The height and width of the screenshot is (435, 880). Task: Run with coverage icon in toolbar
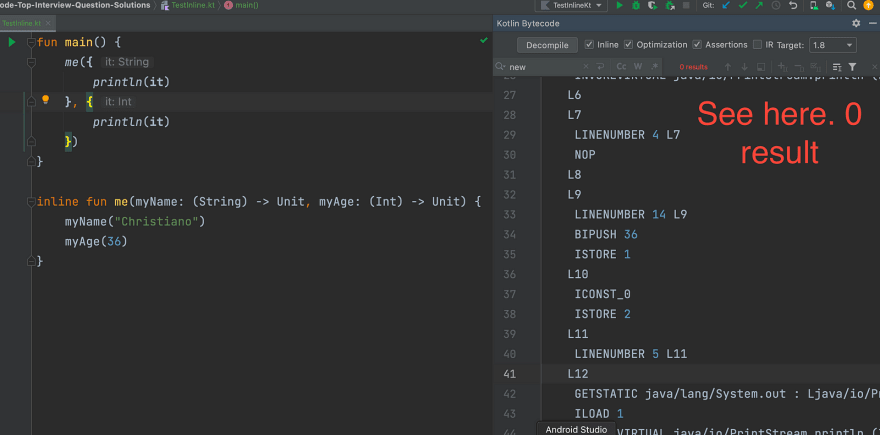click(x=653, y=5)
